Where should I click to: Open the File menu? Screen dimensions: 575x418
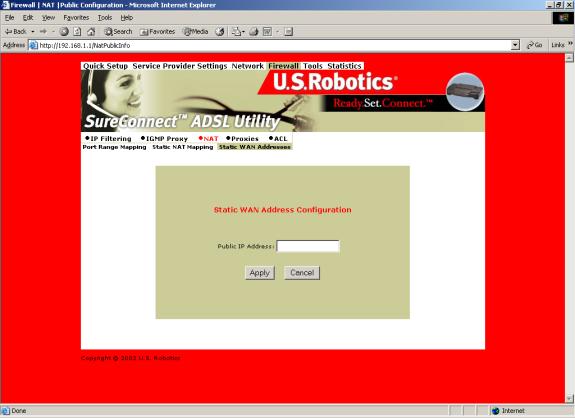click(x=10, y=18)
